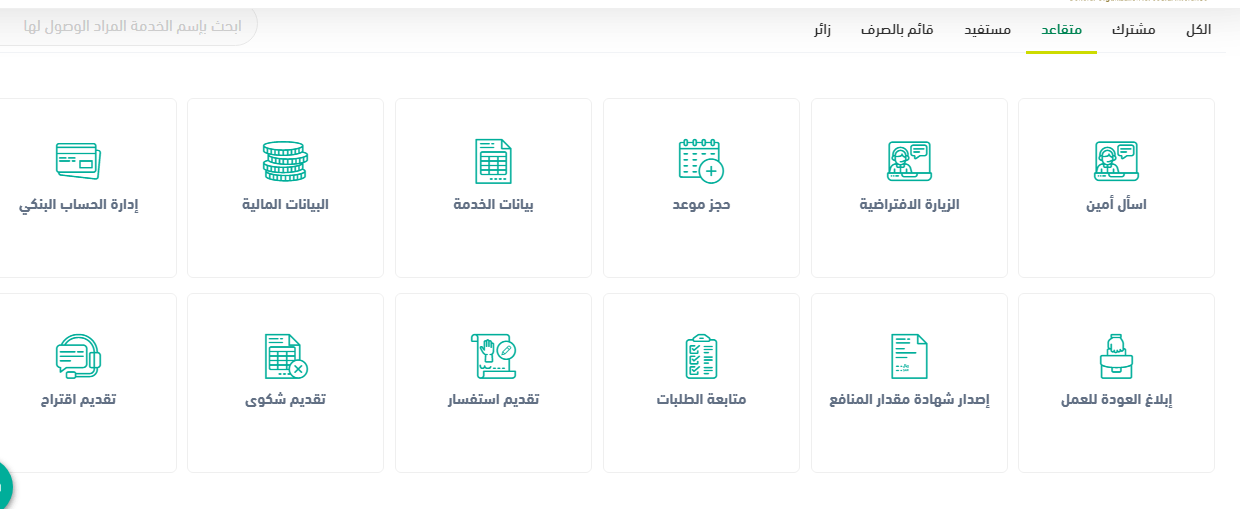Select متابعة الطلبات clipboard checklist icon

click(x=700, y=357)
